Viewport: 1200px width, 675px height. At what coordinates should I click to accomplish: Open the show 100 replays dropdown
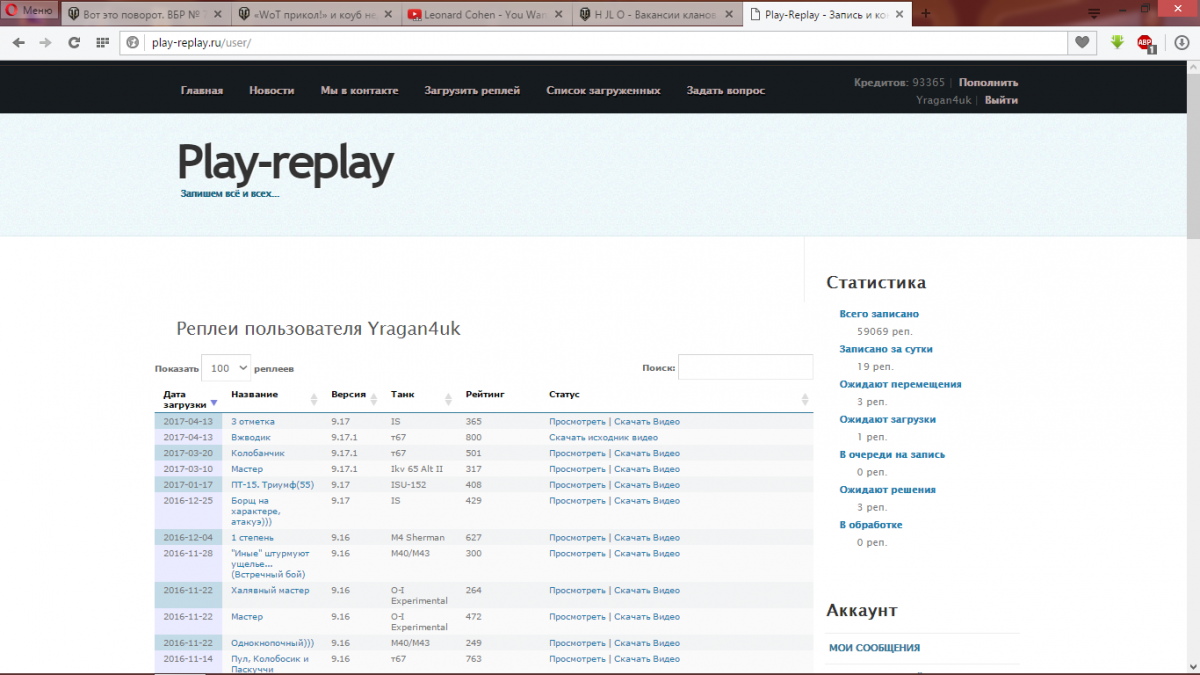(225, 368)
